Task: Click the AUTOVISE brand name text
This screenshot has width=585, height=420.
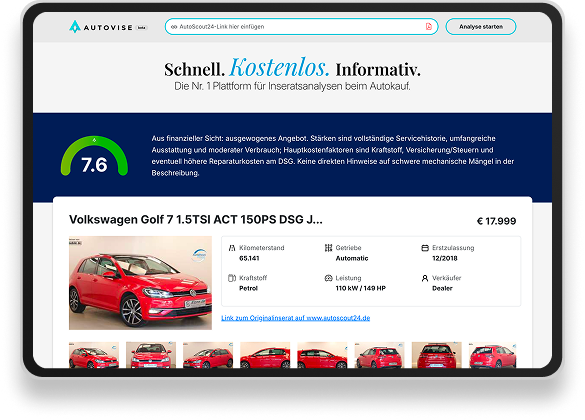Action: [108, 28]
